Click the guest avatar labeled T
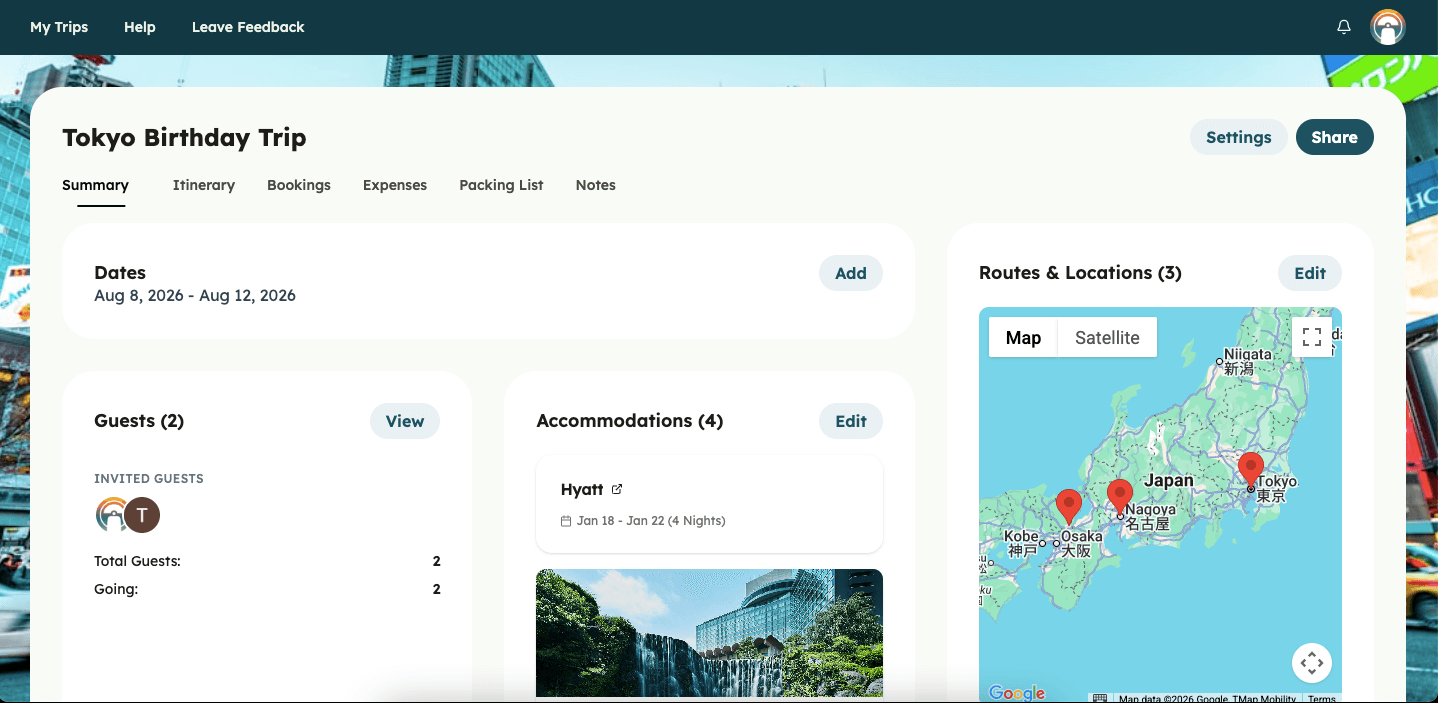Viewport: 1438px width, 703px height. click(x=142, y=515)
